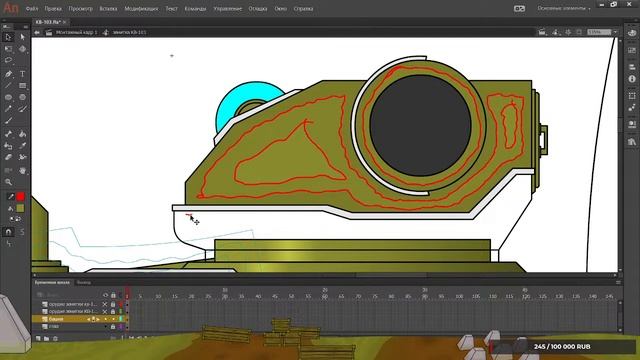Create a new layer in timeline

click(x=38, y=338)
